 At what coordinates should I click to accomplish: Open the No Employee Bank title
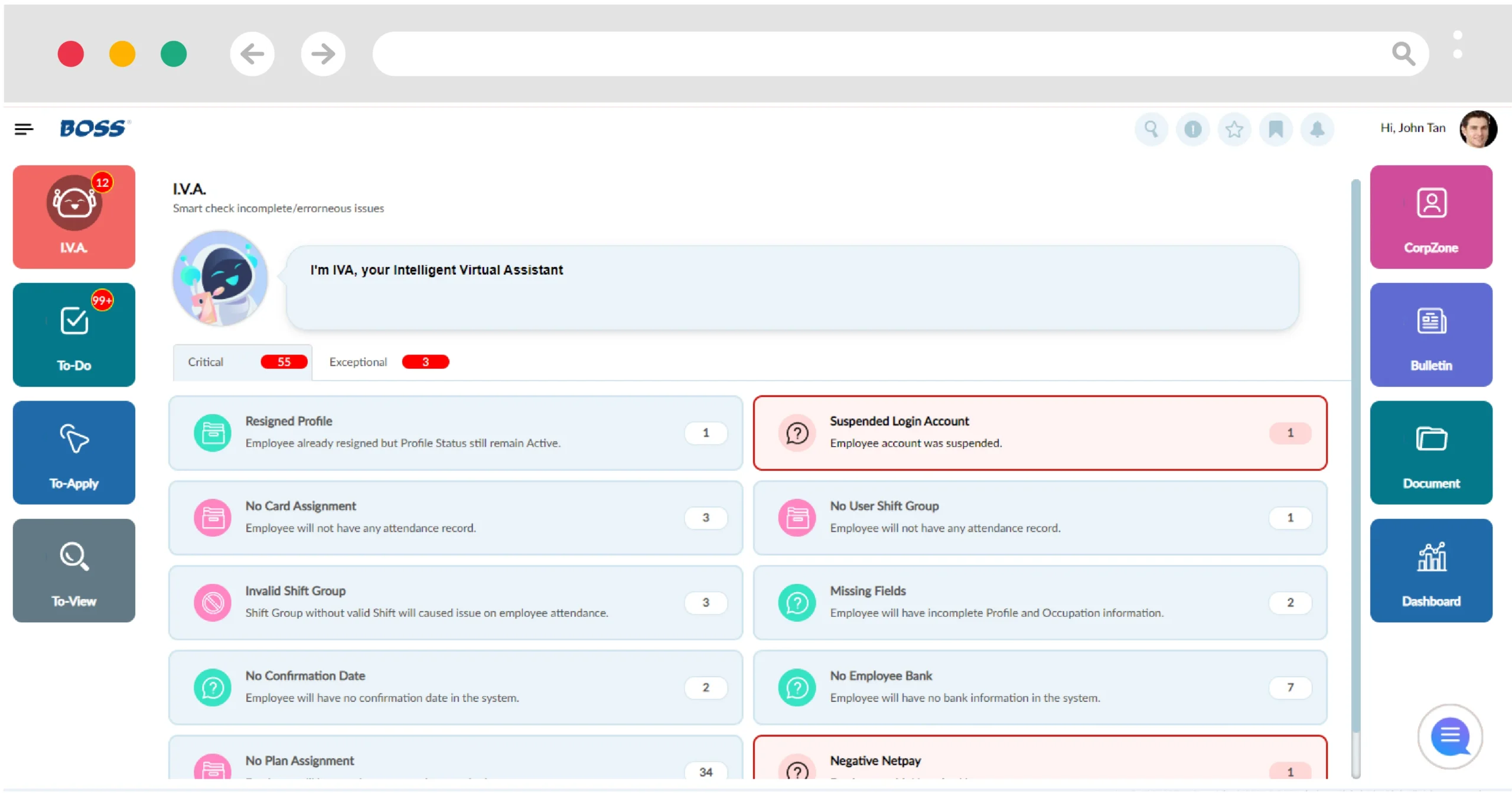coord(881,676)
